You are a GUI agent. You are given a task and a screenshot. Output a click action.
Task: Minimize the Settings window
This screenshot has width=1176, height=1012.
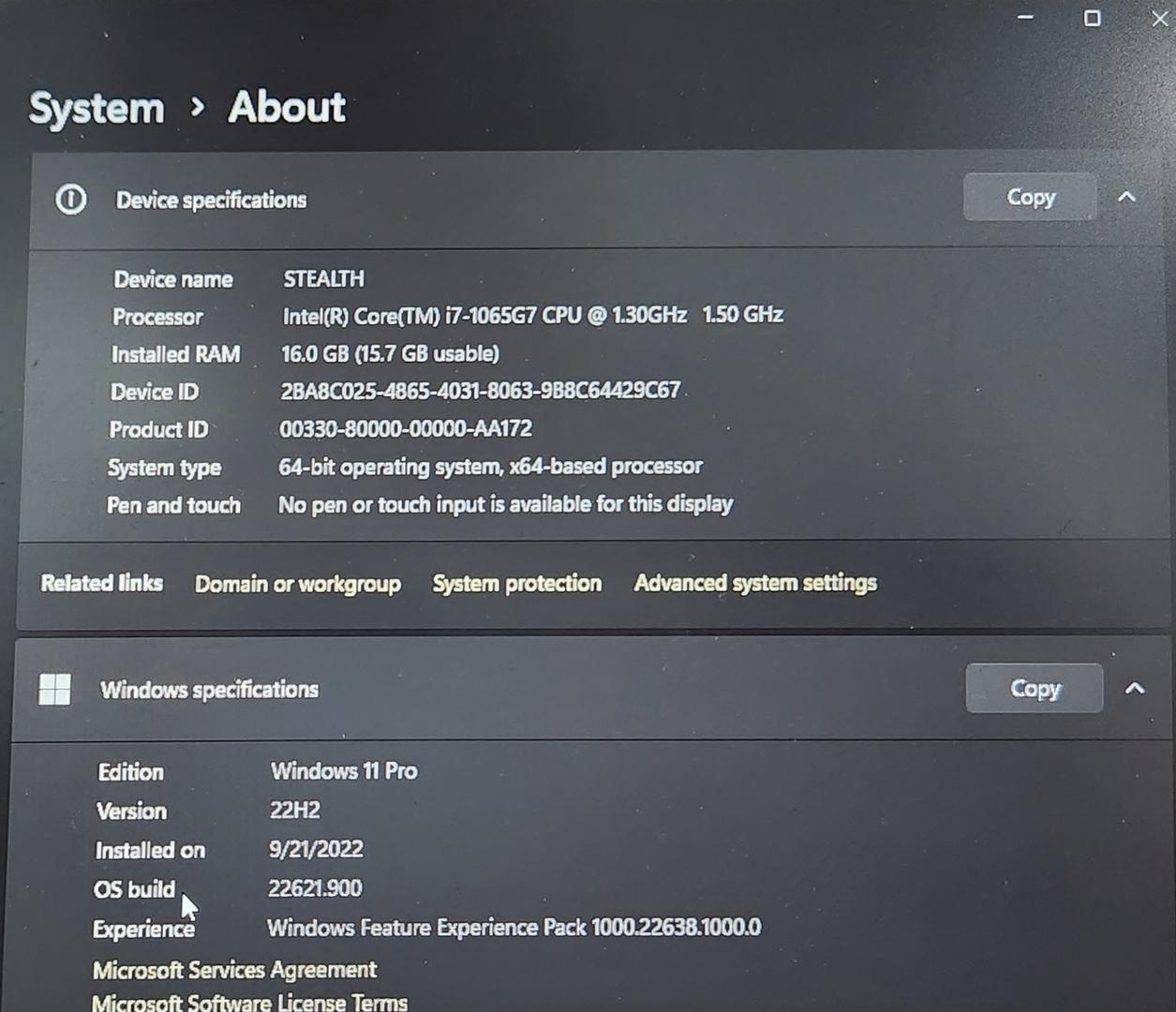(1026, 18)
